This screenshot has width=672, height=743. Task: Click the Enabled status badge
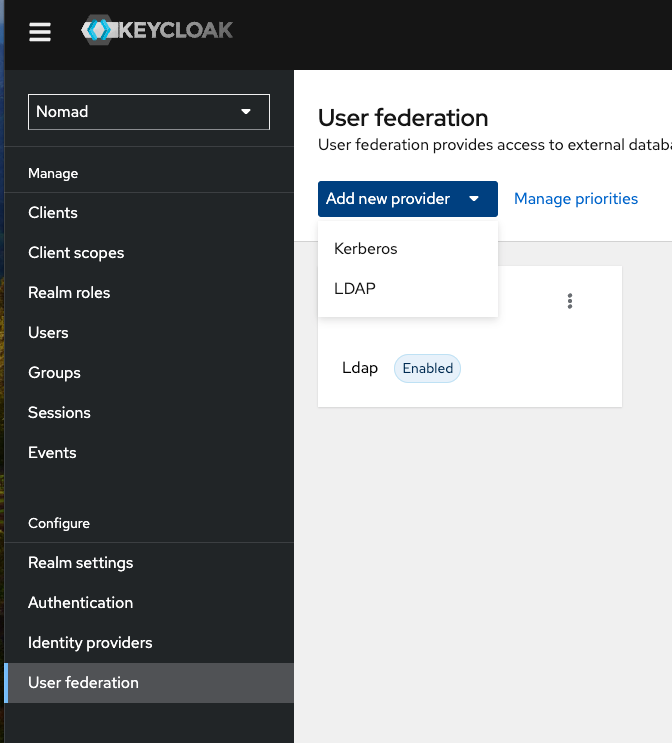427,368
